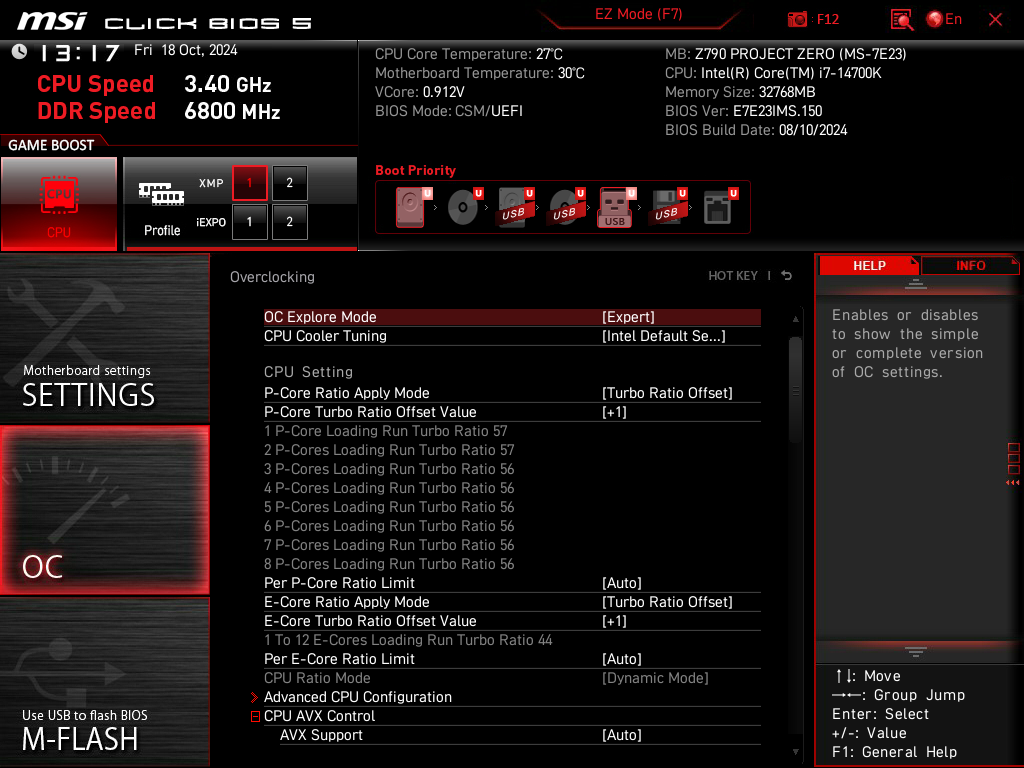Open the OC overclocking section

click(x=104, y=511)
